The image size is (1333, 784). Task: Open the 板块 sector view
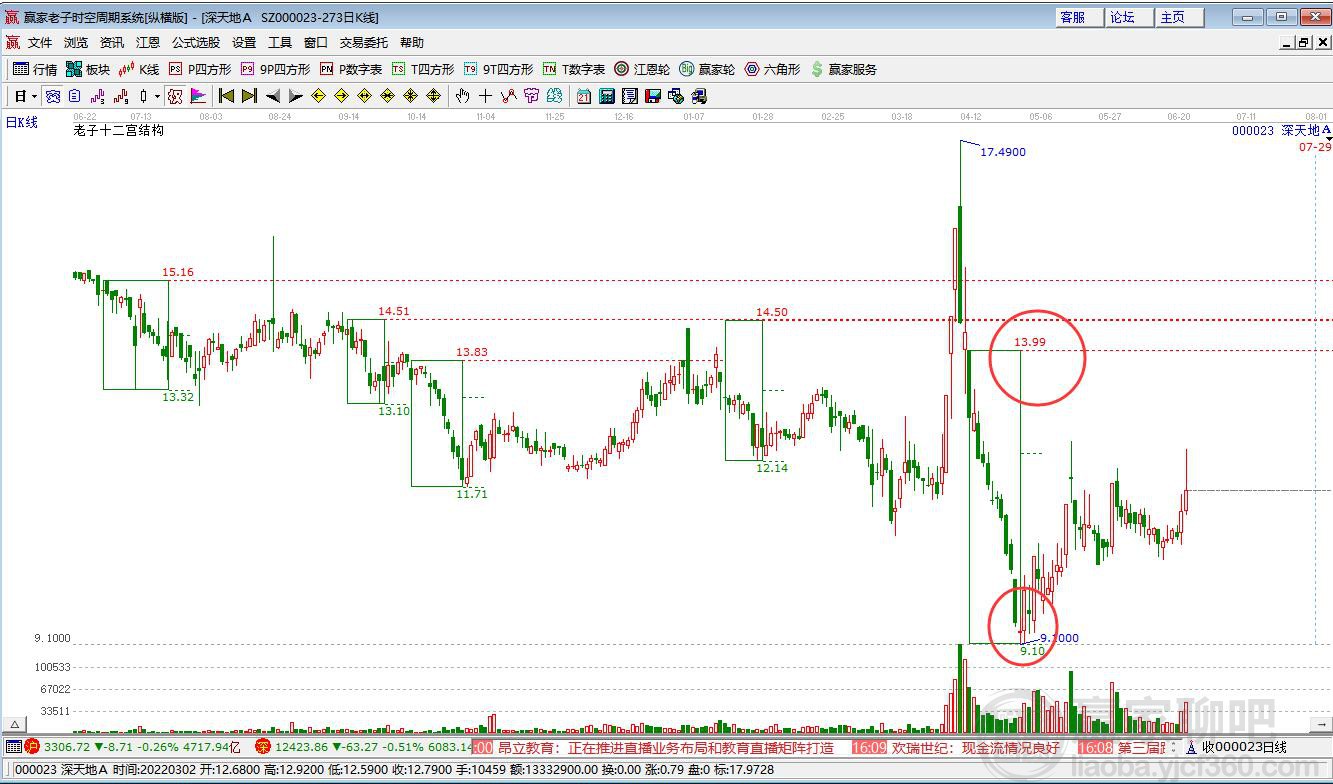pos(88,69)
